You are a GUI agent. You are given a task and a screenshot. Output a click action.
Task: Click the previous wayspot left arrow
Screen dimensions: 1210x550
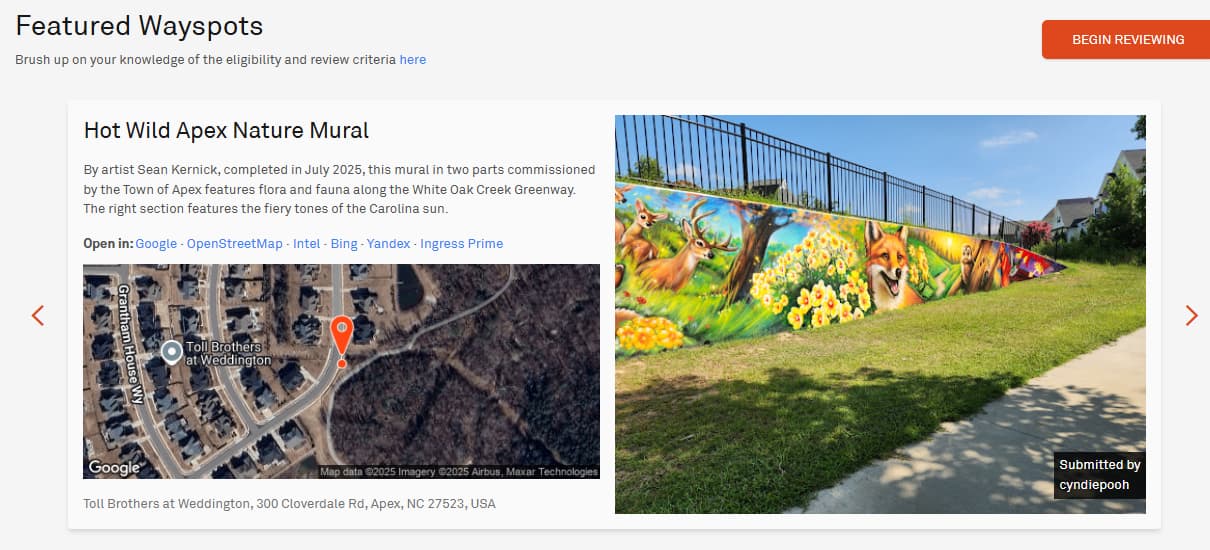38,316
